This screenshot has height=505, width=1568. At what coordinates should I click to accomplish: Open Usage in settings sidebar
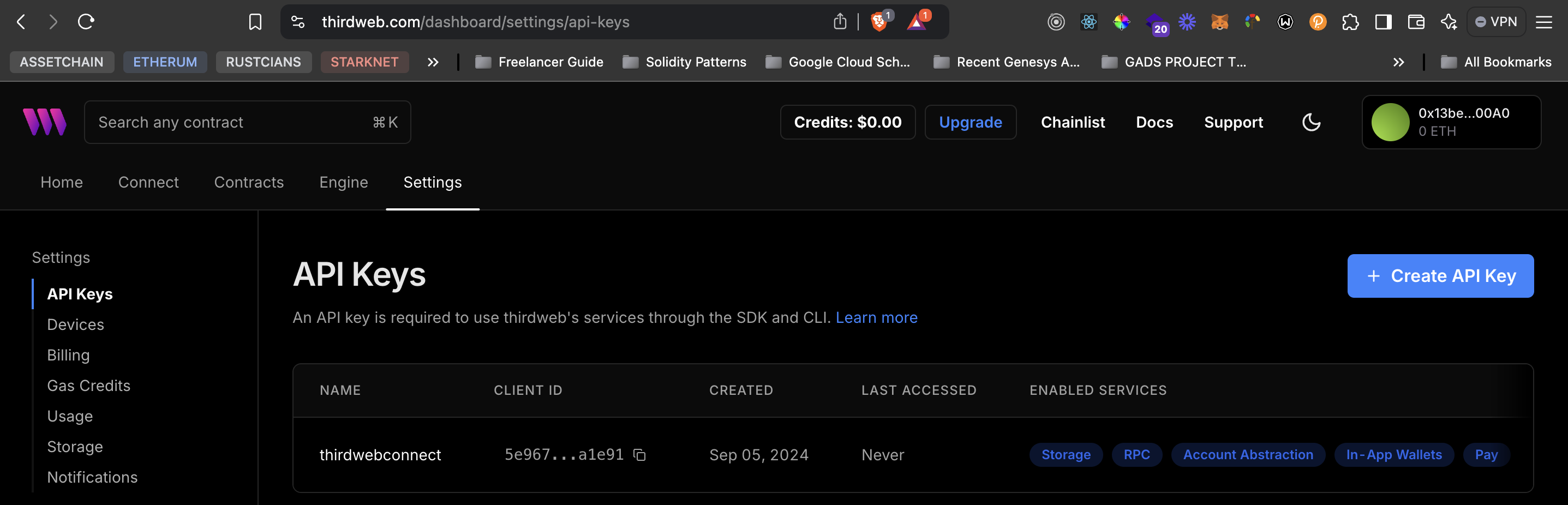point(70,416)
